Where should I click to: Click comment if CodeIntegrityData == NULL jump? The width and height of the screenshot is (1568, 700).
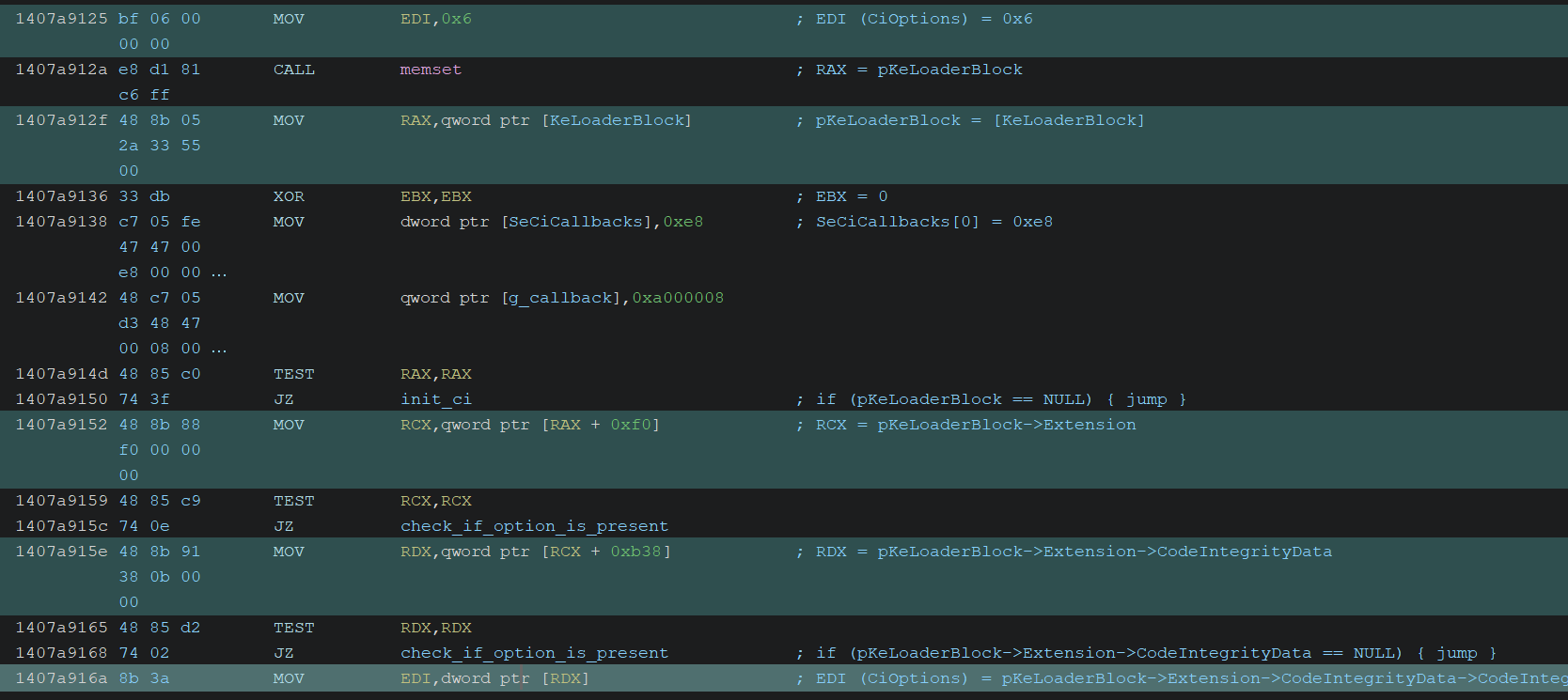point(1156,653)
